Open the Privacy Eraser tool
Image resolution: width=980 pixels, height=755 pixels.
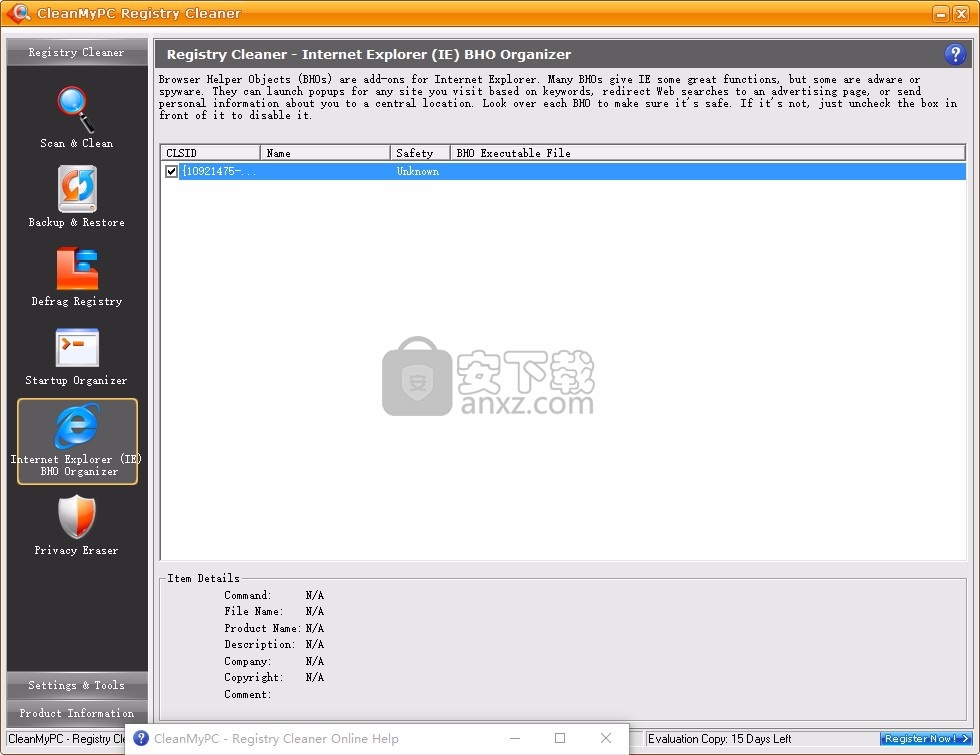(76, 525)
